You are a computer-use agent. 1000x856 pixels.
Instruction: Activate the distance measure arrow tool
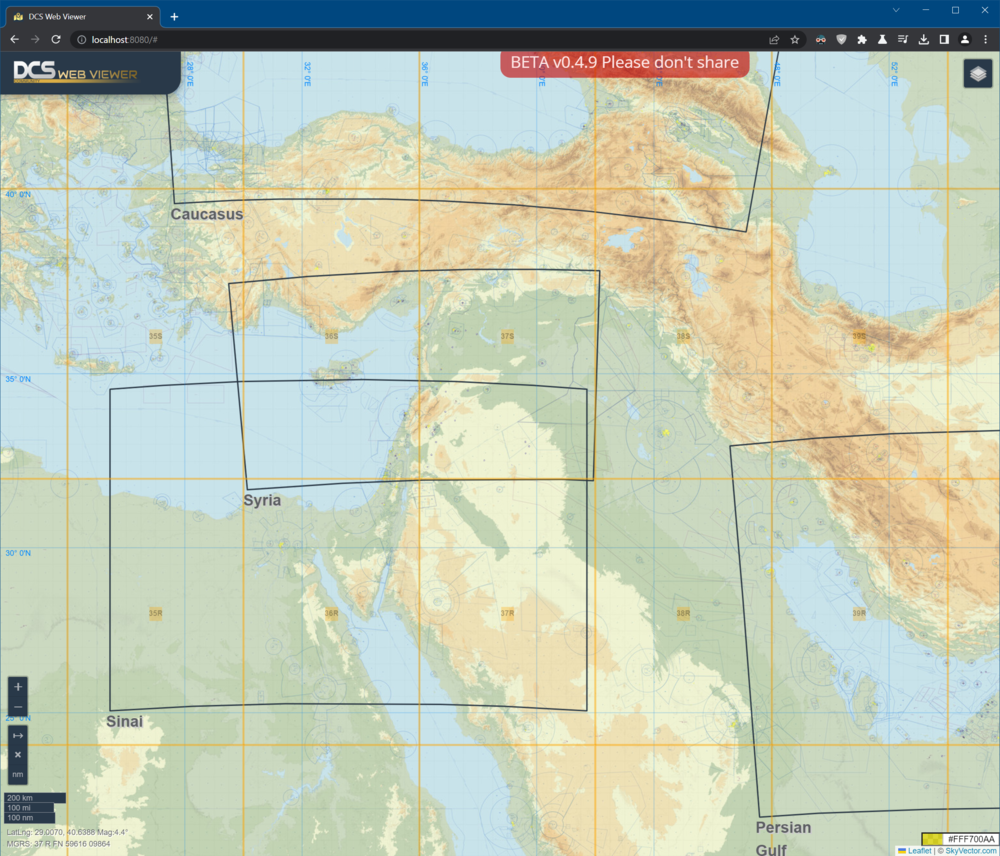(x=18, y=735)
